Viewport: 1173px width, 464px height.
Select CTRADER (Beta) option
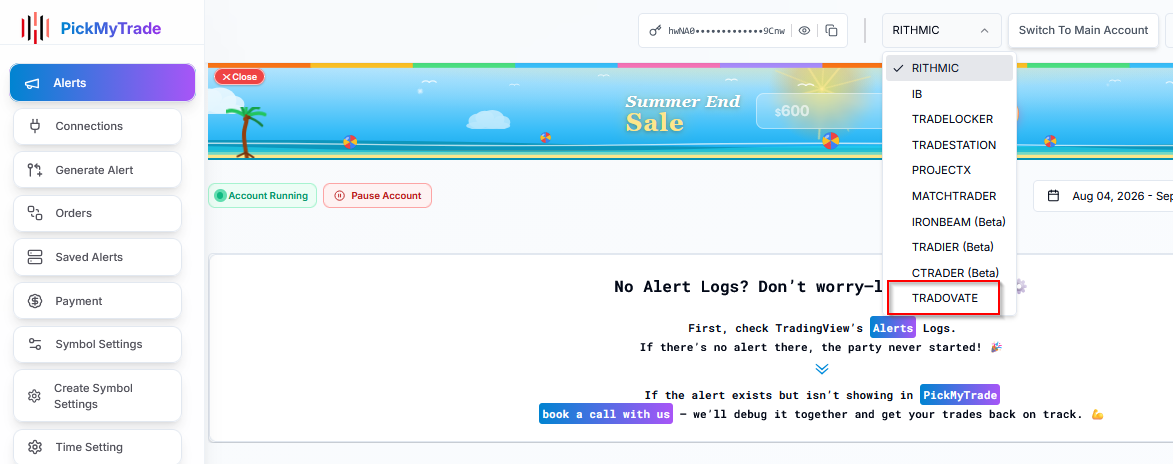949,272
